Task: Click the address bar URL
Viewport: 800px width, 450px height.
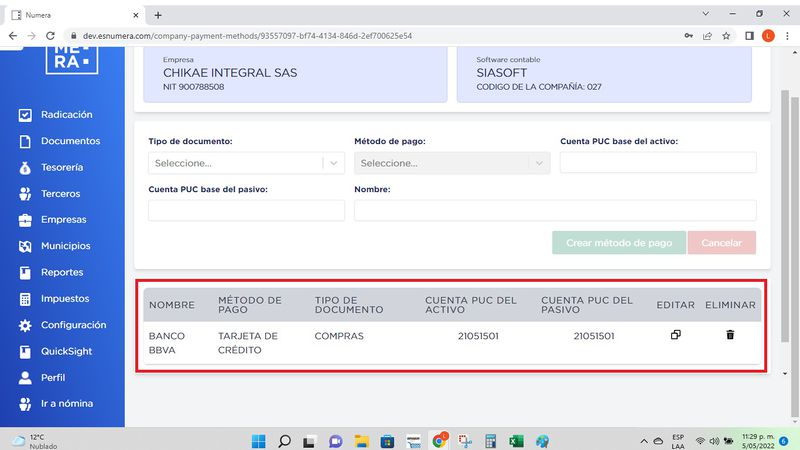Action: click(x=247, y=36)
